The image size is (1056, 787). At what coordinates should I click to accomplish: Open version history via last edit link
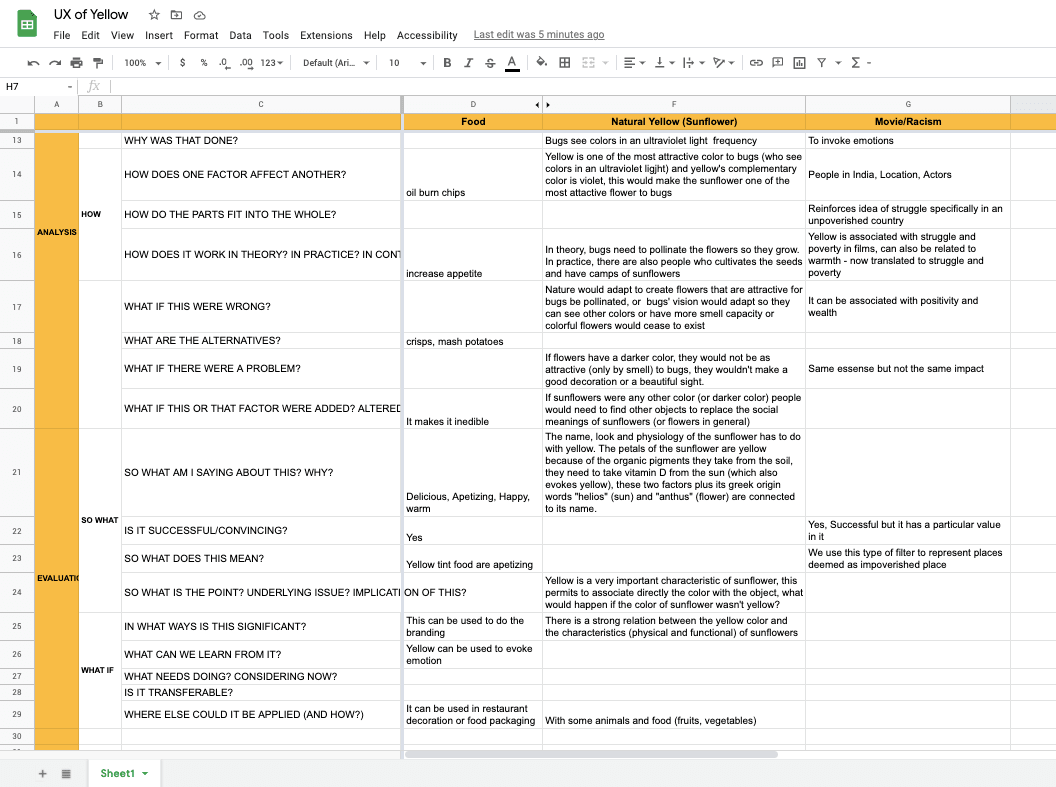(x=539, y=34)
